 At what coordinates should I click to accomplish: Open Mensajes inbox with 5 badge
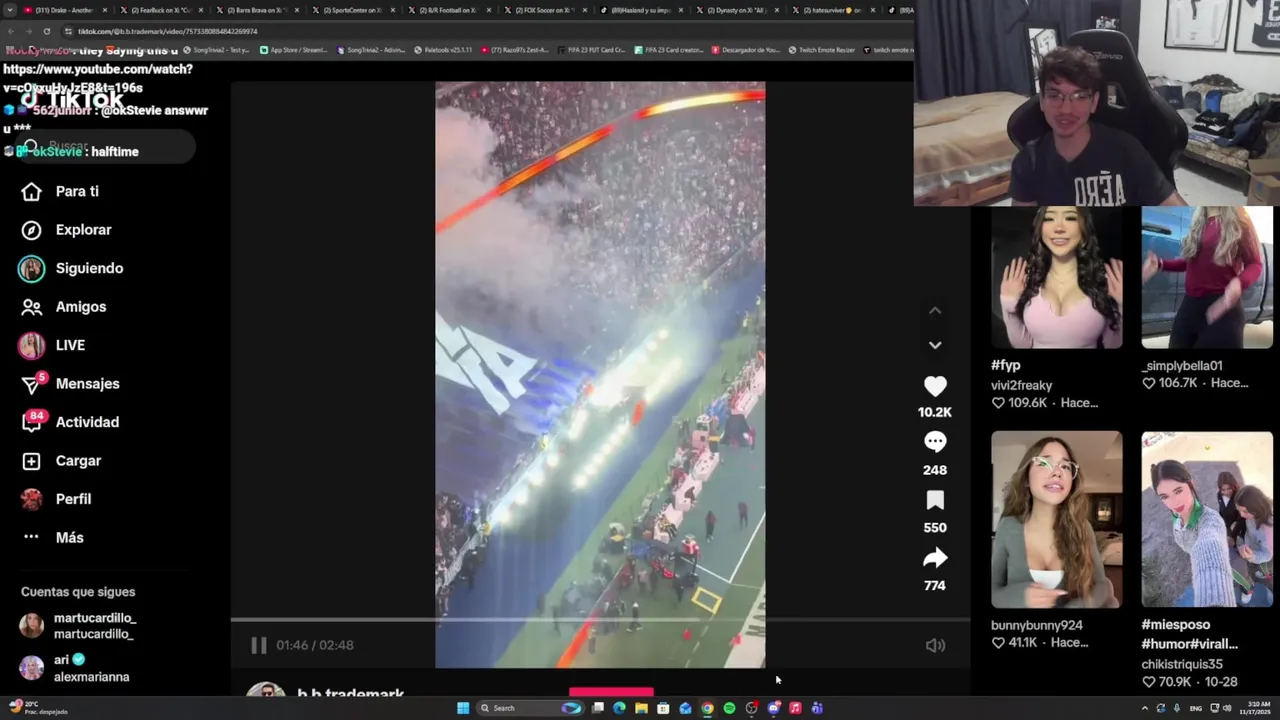(x=70, y=384)
